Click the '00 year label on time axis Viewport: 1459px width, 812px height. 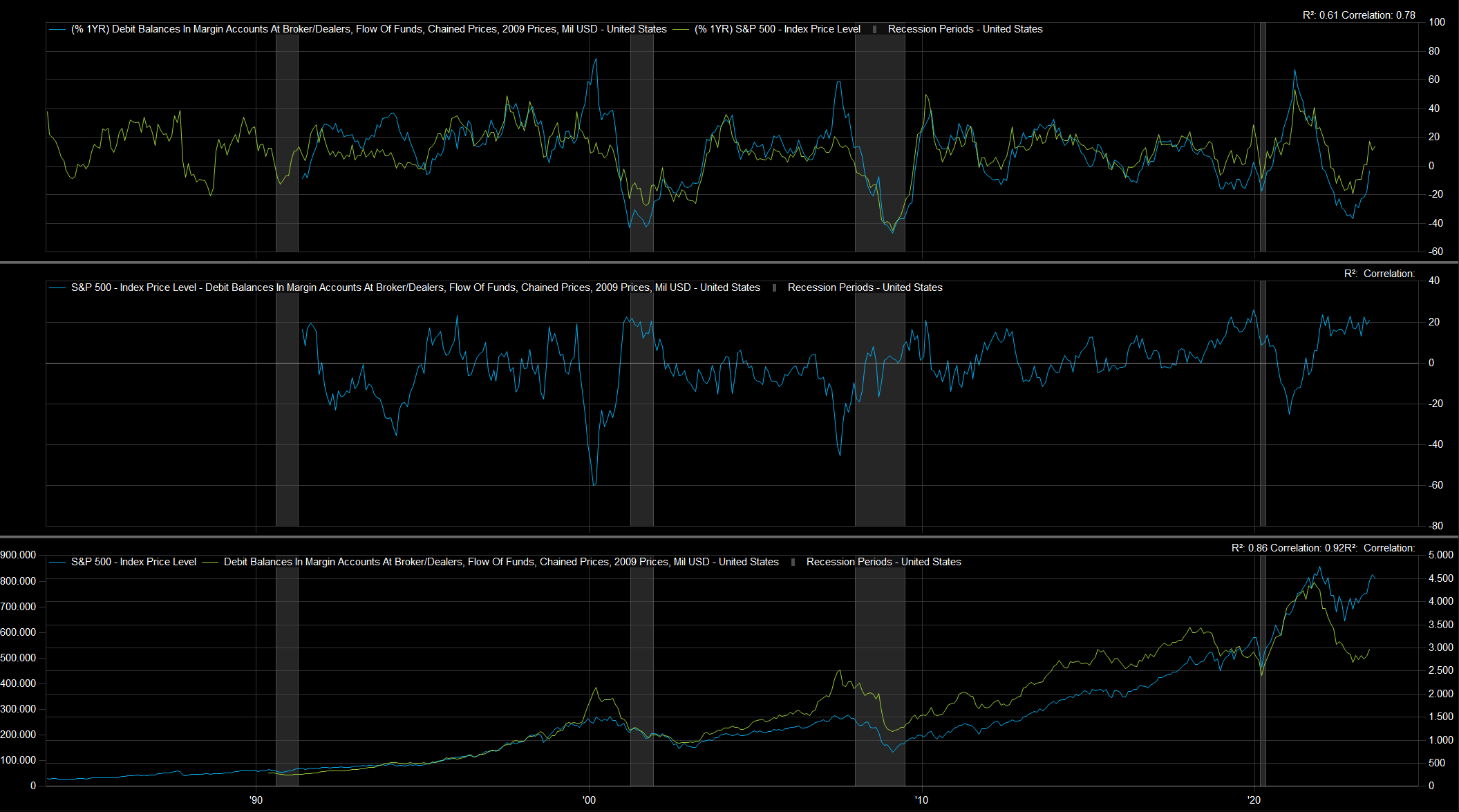pyautogui.click(x=589, y=800)
